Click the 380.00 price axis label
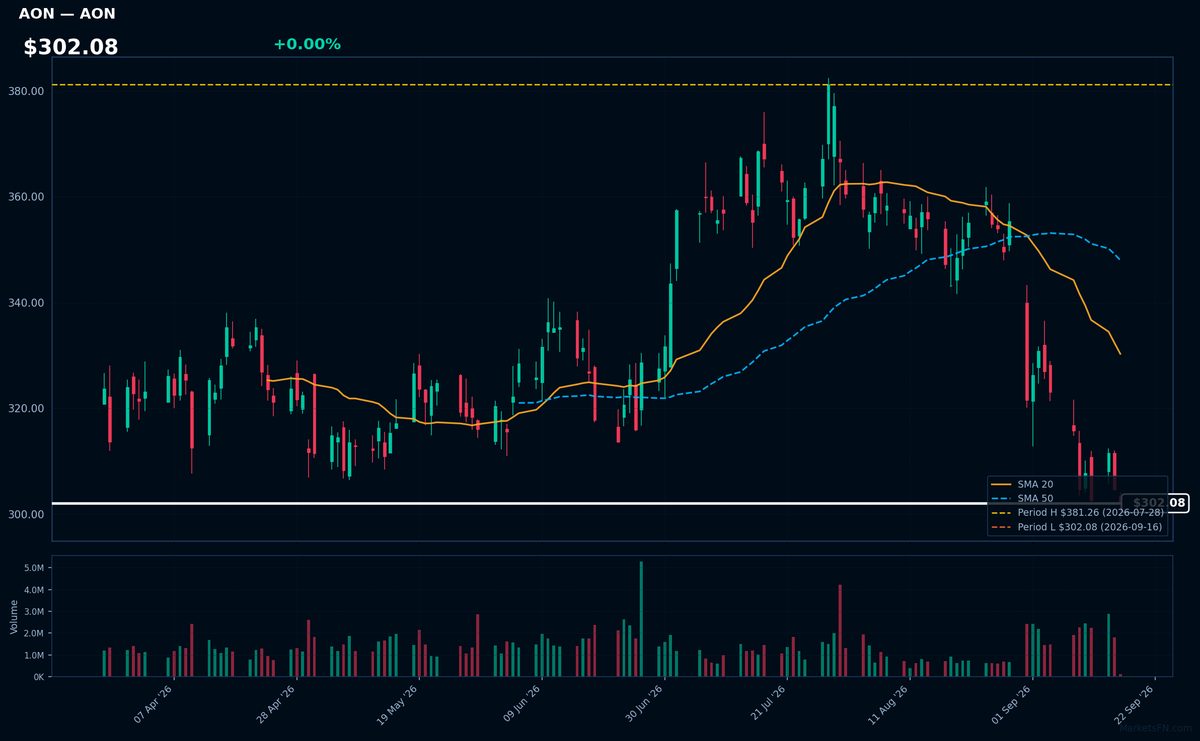This screenshot has width=1200, height=741. tap(26, 91)
